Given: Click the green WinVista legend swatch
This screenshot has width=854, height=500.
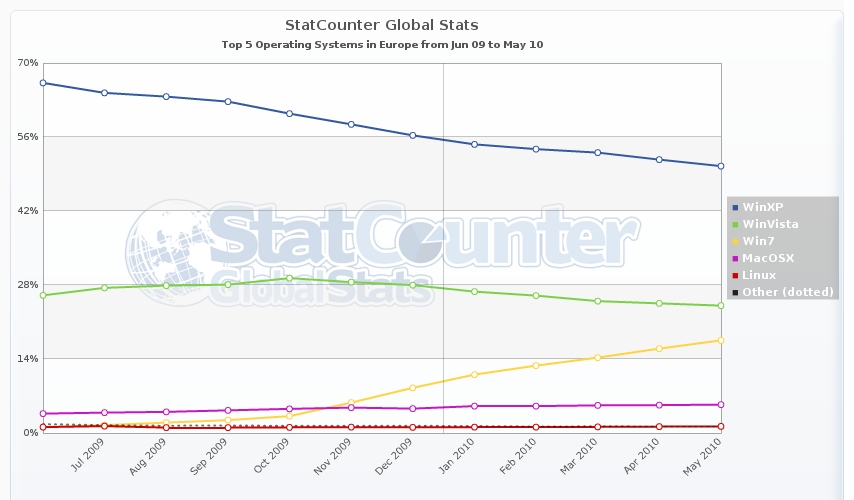Looking at the screenshot, I should click(736, 224).
